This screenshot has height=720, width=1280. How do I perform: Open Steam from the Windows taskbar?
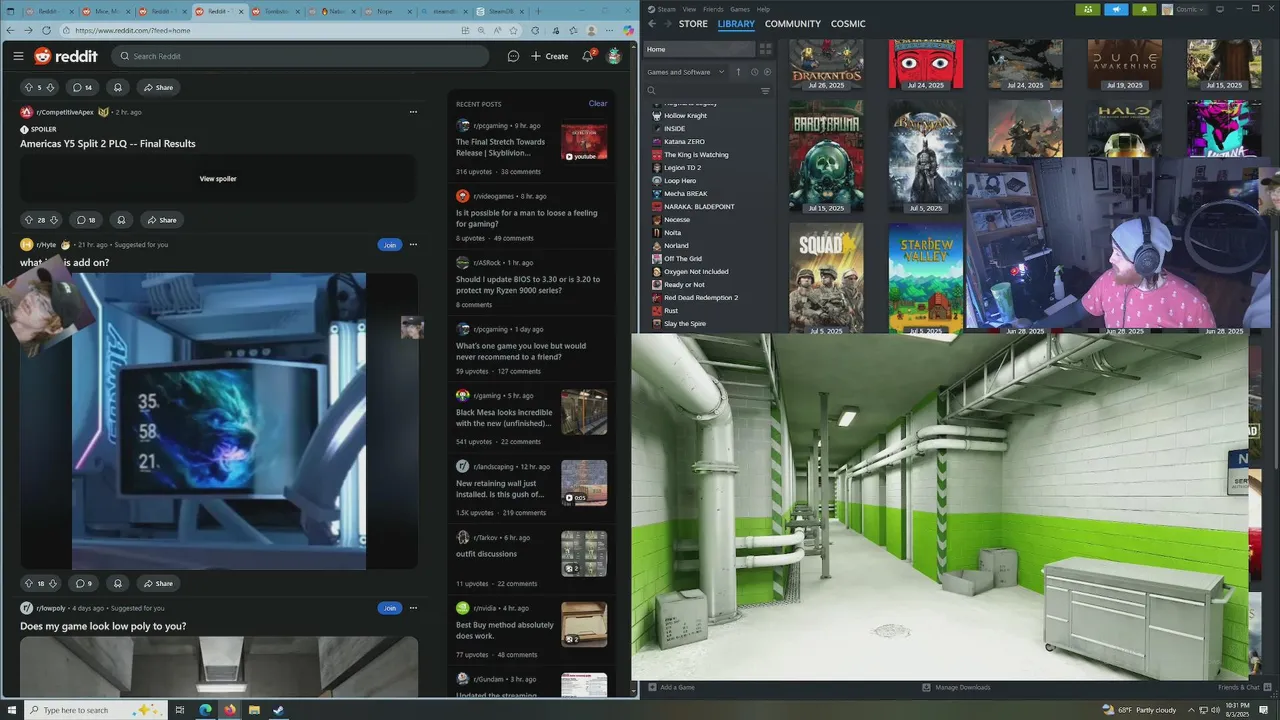pos(278,710)
